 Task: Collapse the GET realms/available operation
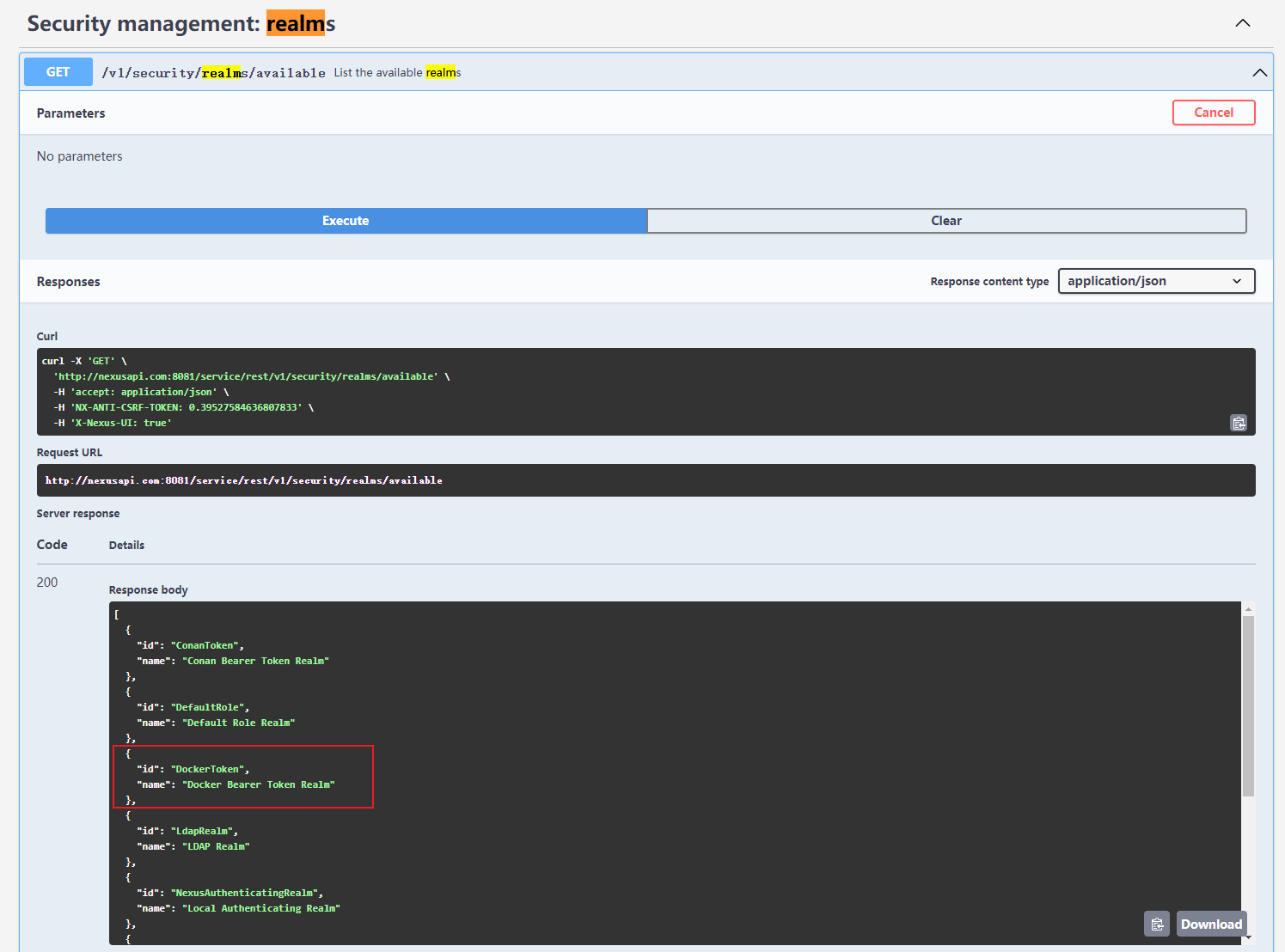(1260, 73)
